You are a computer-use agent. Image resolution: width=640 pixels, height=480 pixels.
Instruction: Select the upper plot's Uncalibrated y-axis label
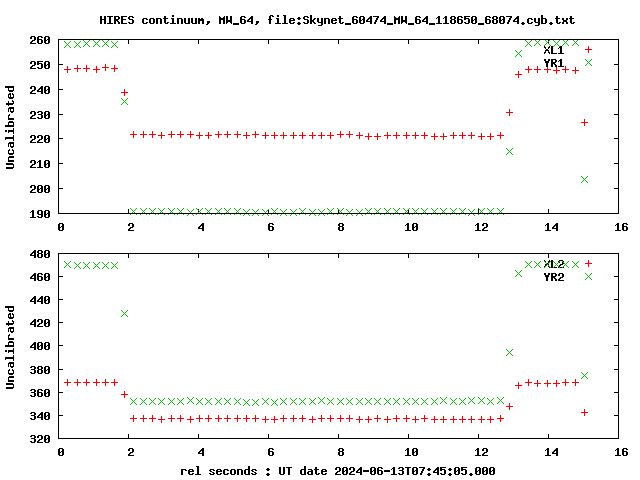(x=10, y=127)
